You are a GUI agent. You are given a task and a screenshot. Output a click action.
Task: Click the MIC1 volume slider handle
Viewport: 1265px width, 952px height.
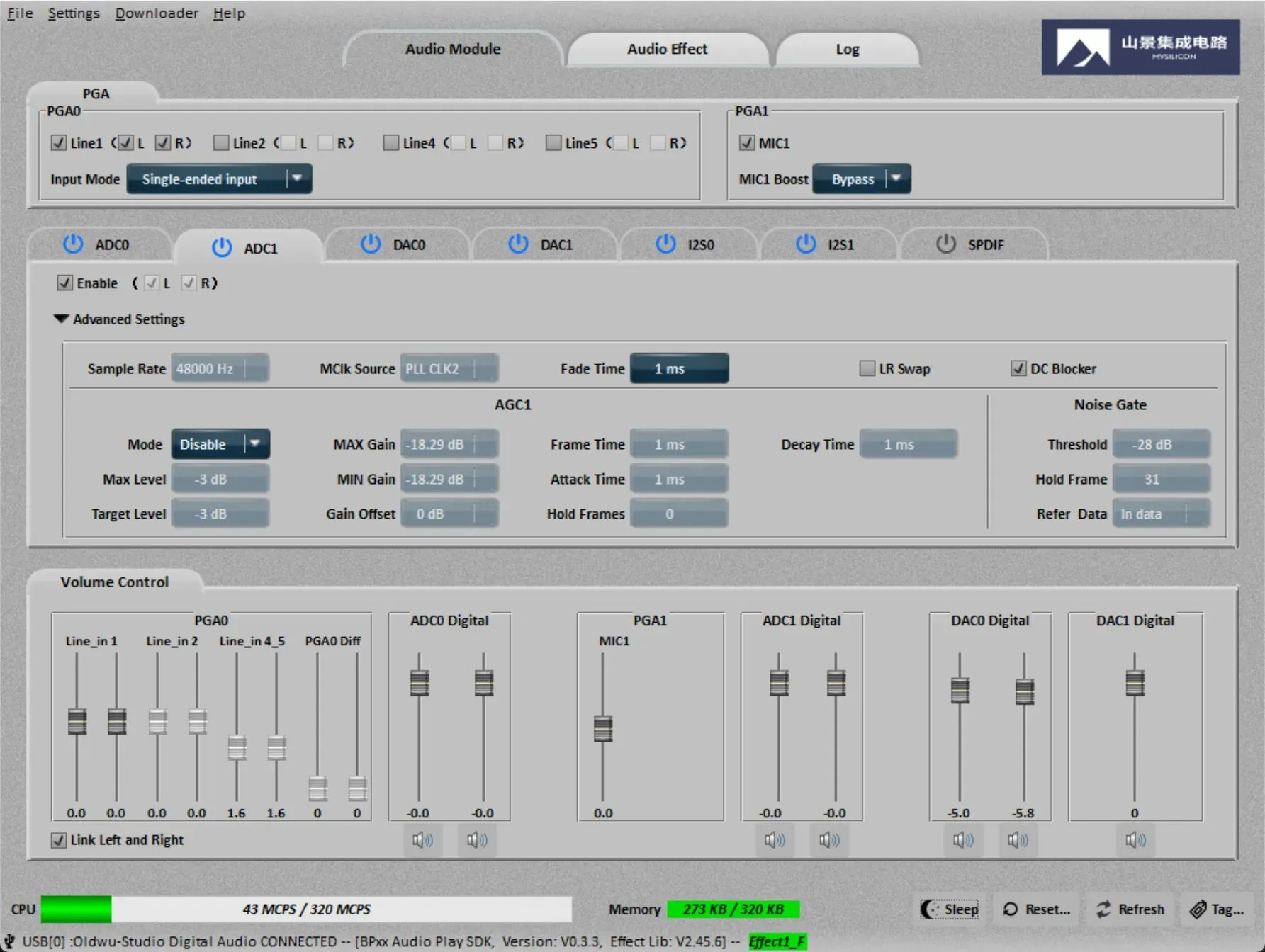(603, 729)
